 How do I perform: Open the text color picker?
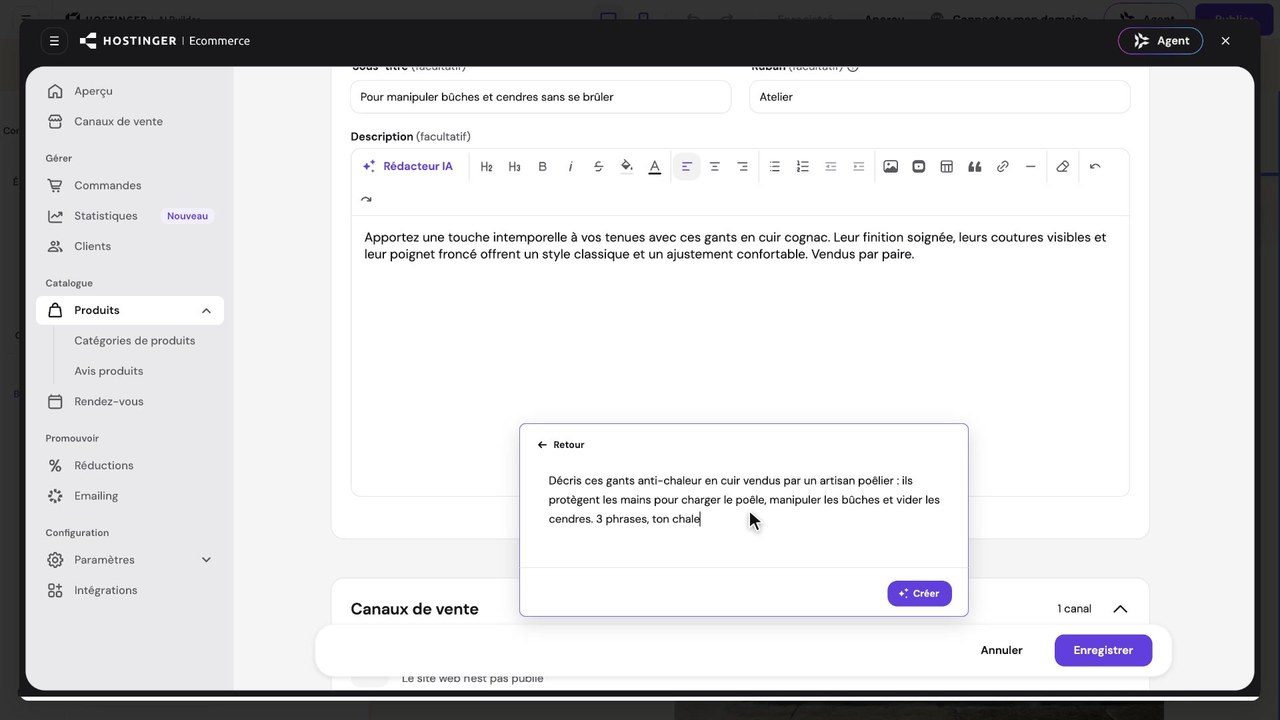click(655, 167)
